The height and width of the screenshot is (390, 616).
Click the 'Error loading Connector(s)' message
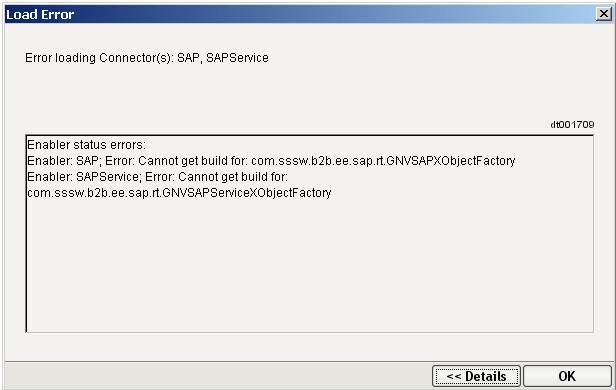pos(147,58)
